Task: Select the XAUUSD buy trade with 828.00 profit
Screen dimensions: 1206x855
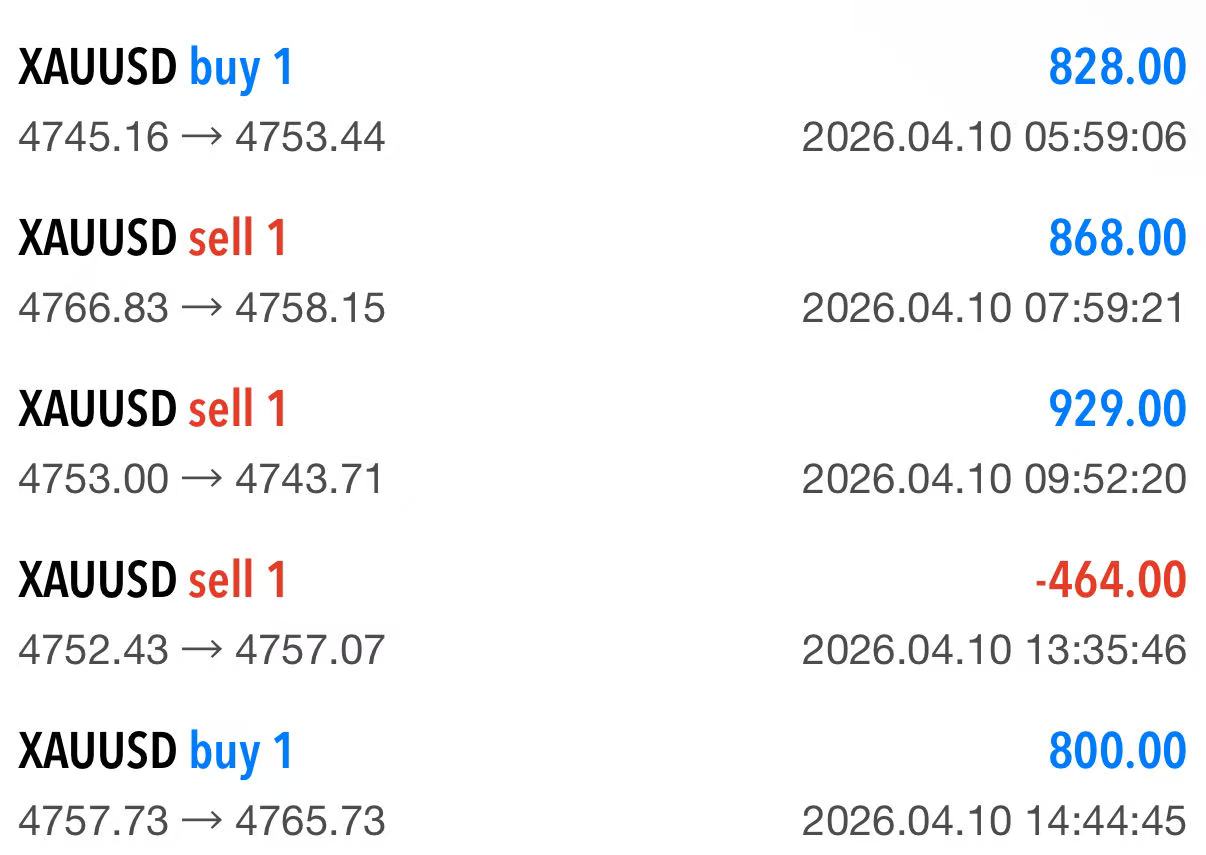Action: tap(600, 100)
